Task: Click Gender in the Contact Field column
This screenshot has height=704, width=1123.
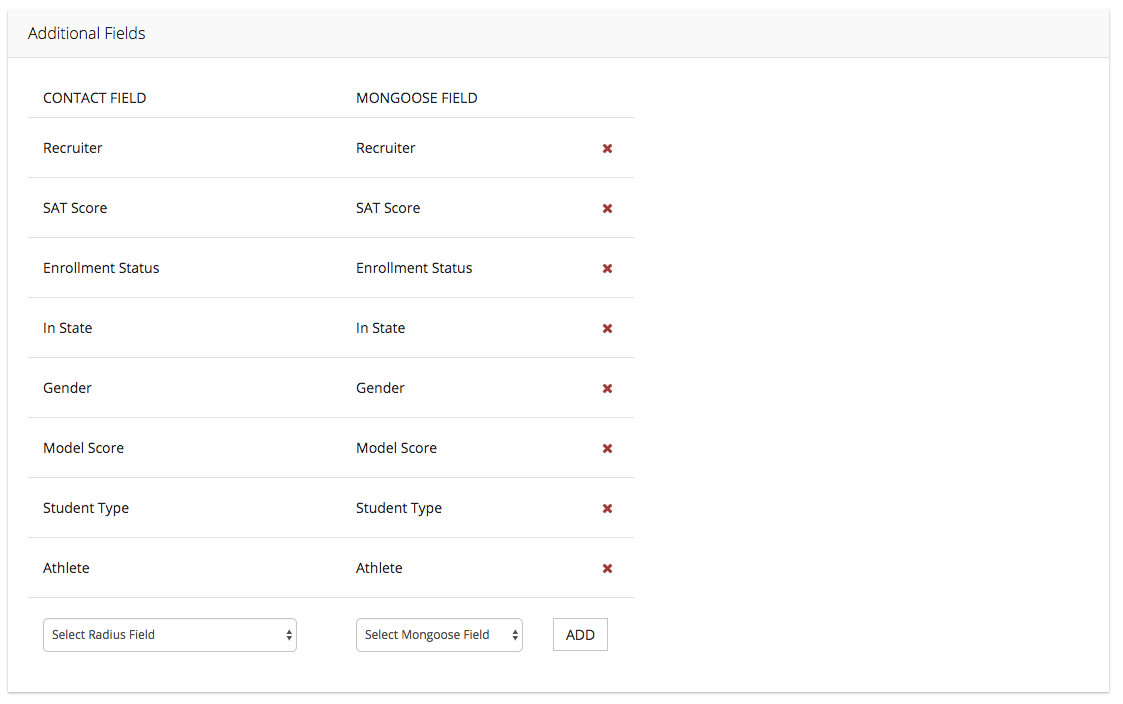Action: [x=67, y=388]
